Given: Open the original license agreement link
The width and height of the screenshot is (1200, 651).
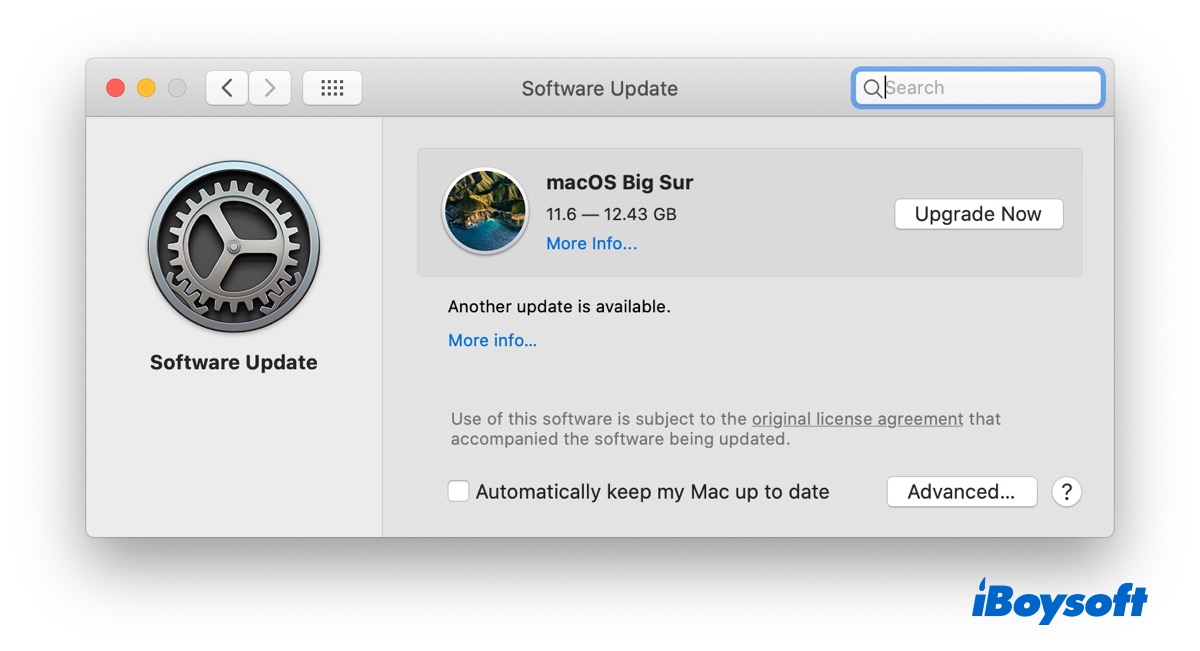Looking at the screenshot, I should 857,419.
